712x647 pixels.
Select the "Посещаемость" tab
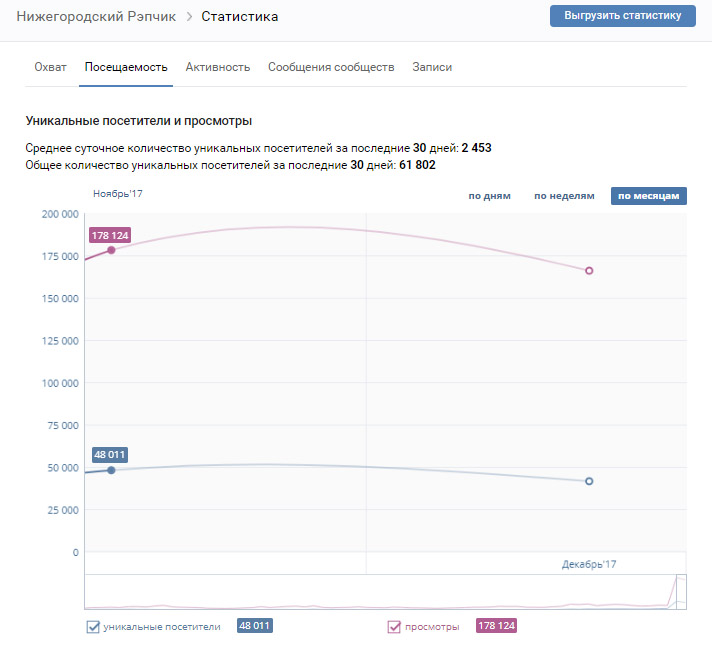click(126, 67)
